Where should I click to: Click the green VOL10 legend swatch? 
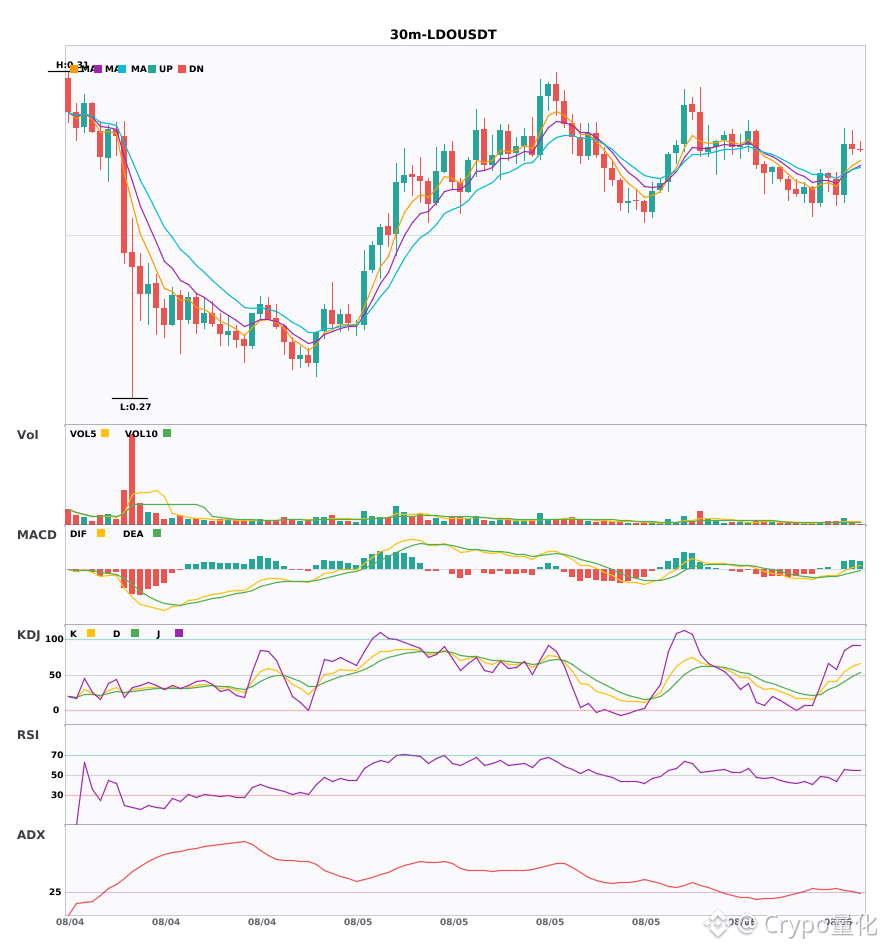click(167, 433)
